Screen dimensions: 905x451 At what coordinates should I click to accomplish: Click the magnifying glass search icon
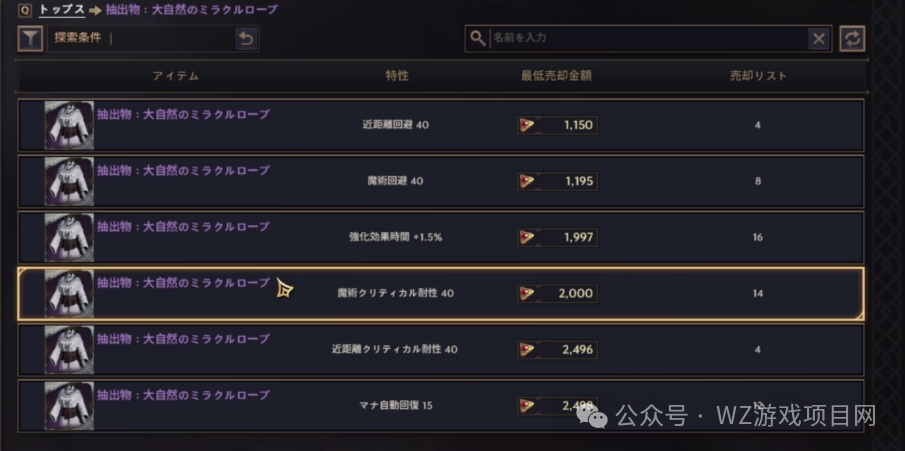tap(478, 38)
